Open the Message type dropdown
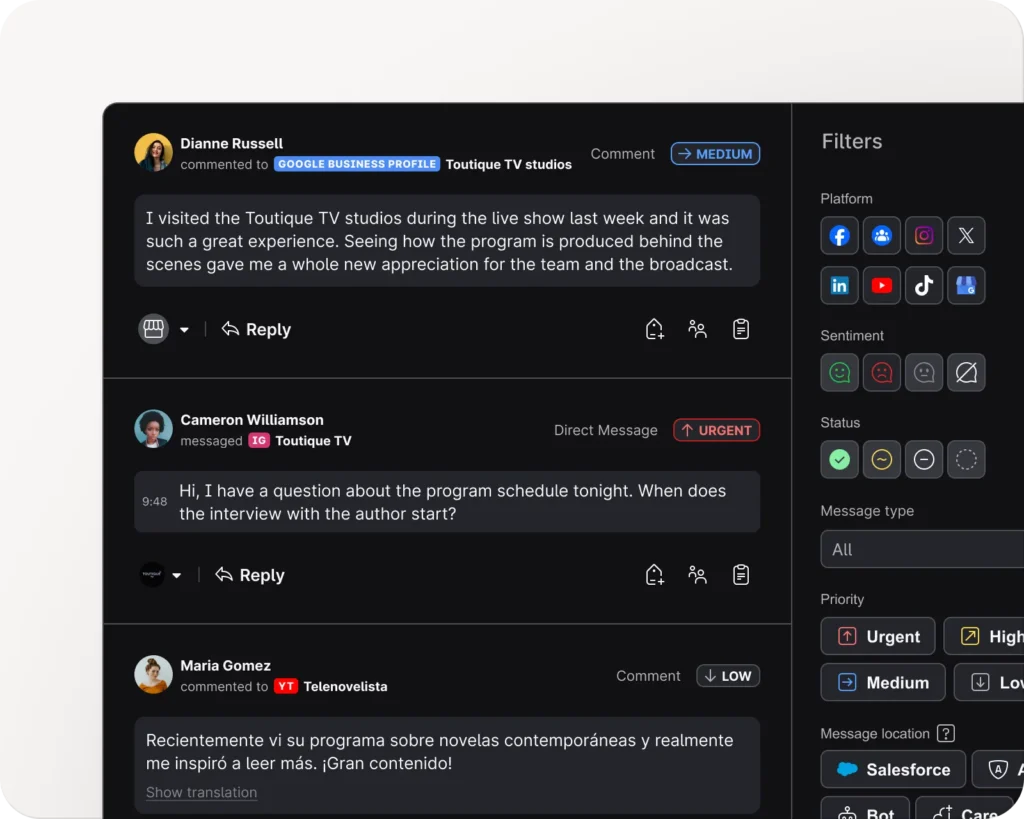 click(922, 549)
